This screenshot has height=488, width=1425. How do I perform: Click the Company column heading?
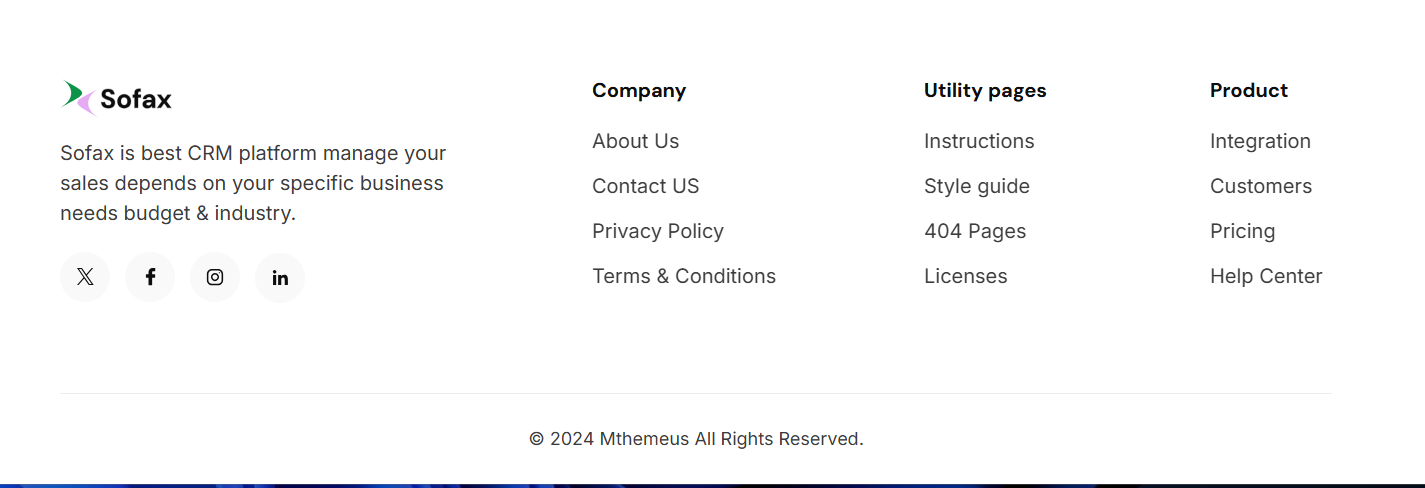tap(638, 90)
